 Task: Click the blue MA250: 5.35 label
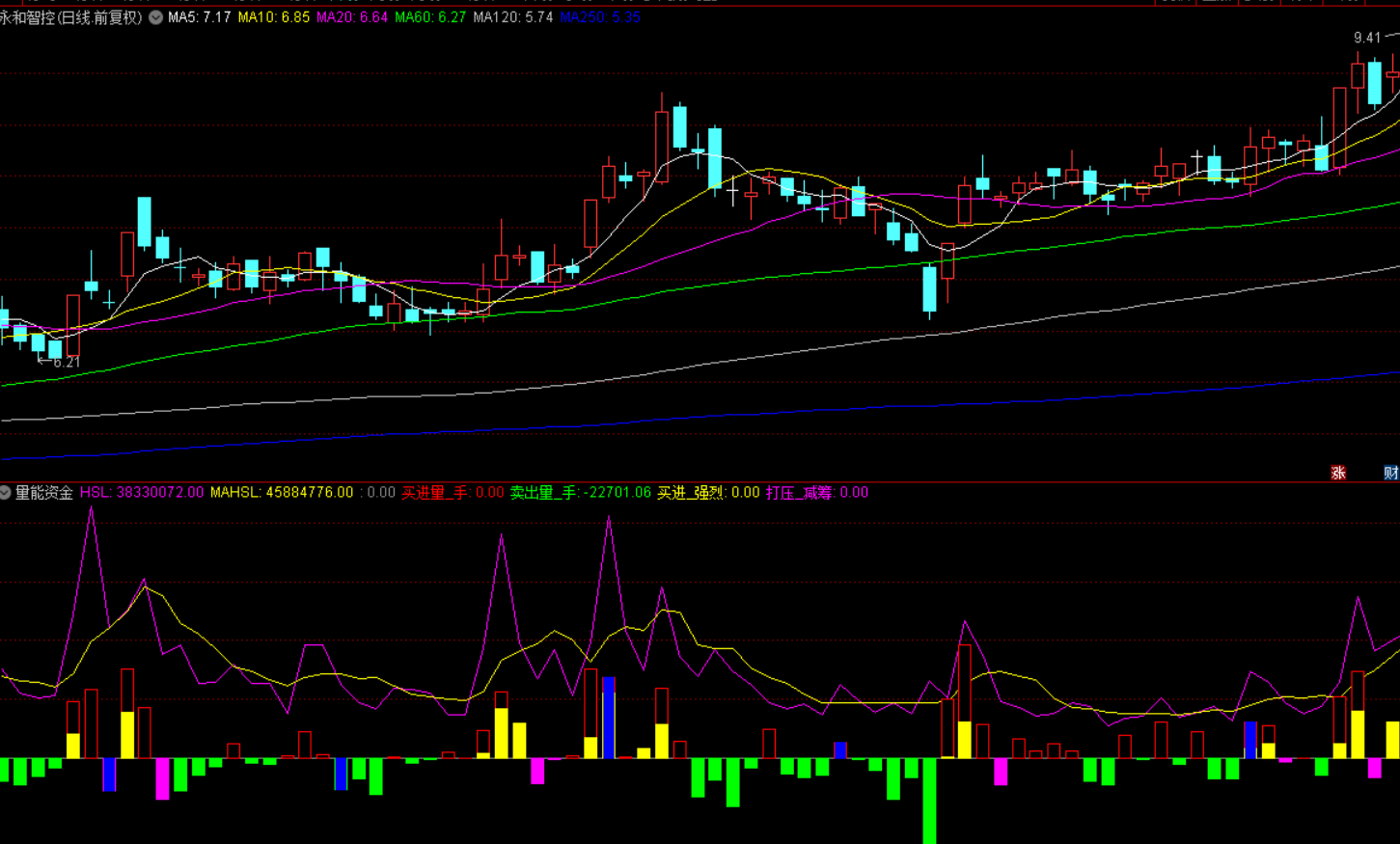(x=600, y=17)
